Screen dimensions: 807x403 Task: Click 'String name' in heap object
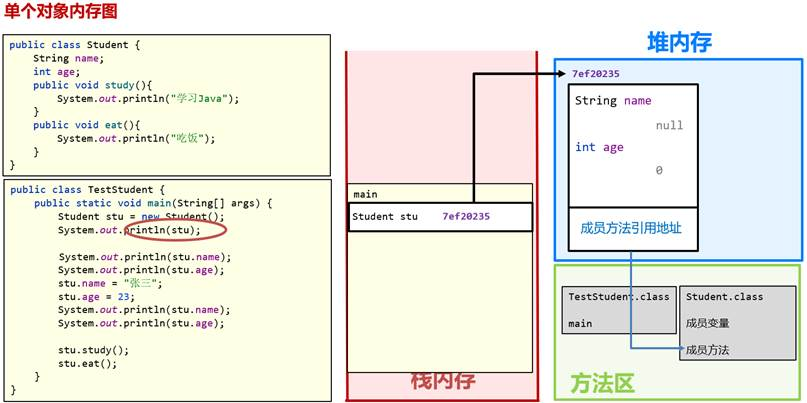(613, 101)
